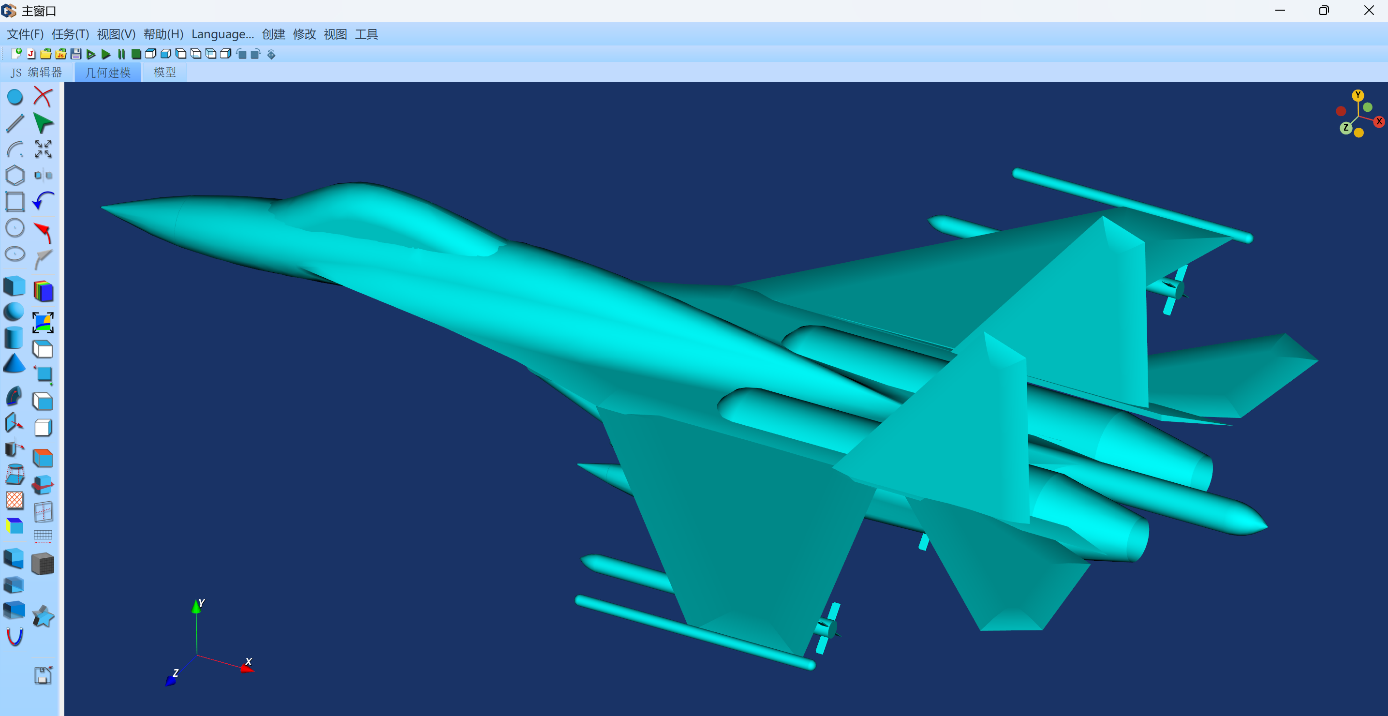1388x716 pixels.
Task: Add a sphere solid primitive
Action: point(14,312)
